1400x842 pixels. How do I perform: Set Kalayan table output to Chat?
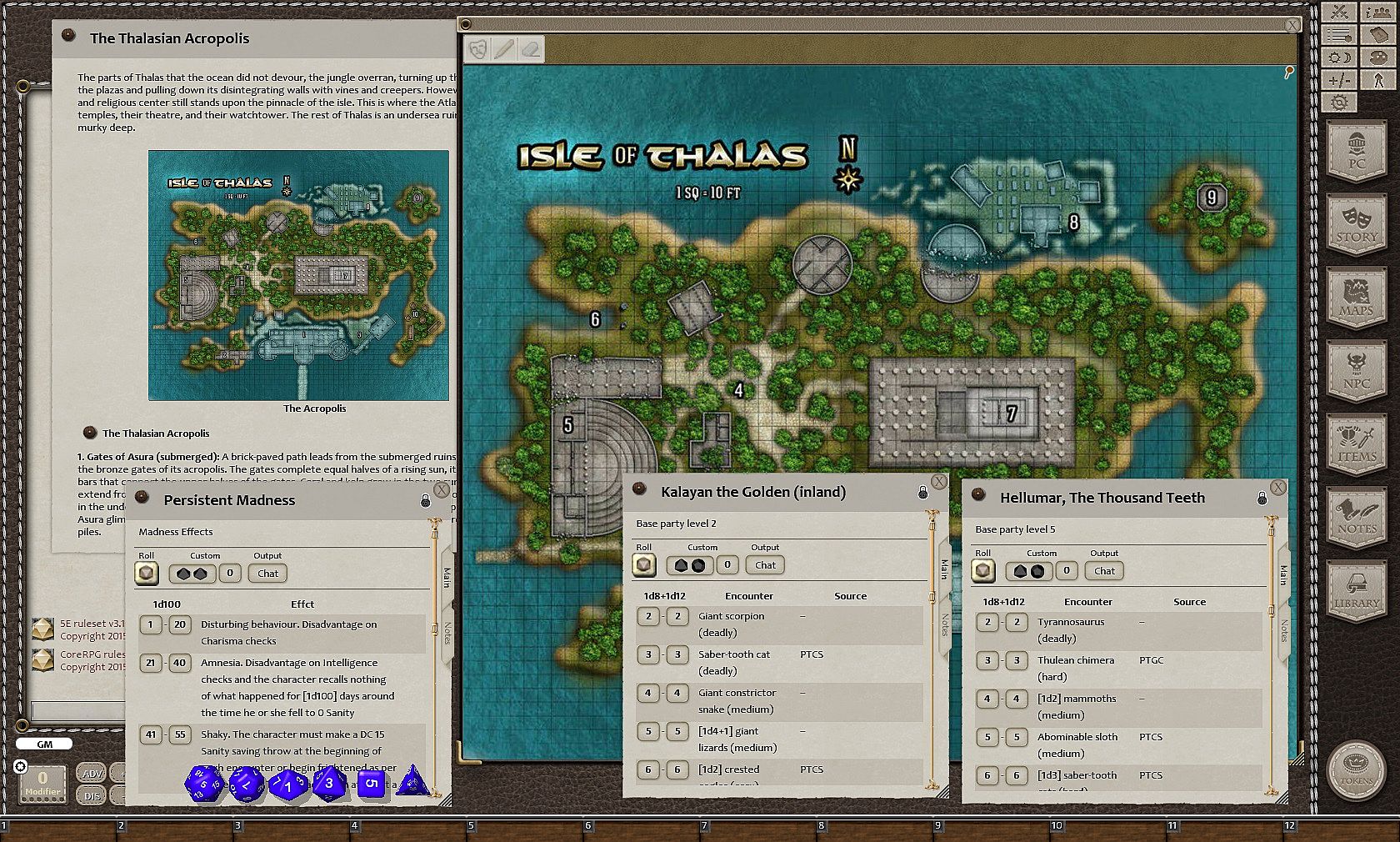pos(766,565)
